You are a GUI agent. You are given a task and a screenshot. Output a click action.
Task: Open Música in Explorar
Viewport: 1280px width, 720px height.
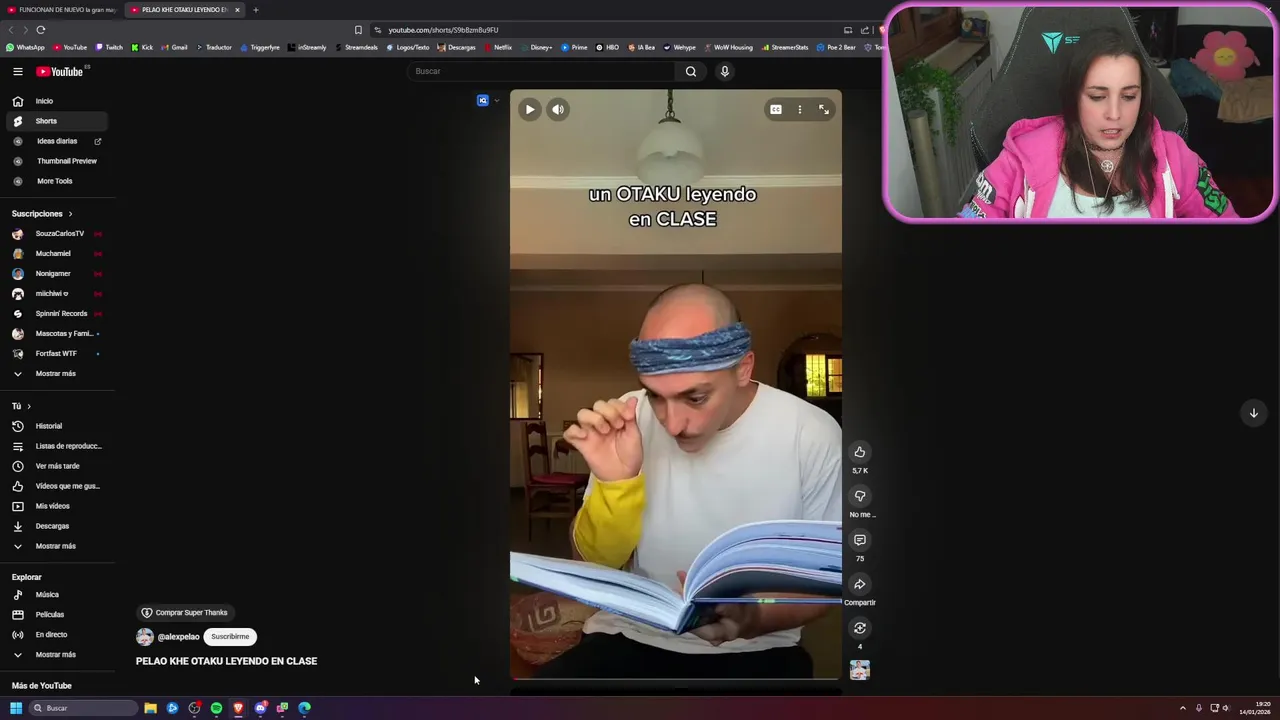[x=56, y=595]
